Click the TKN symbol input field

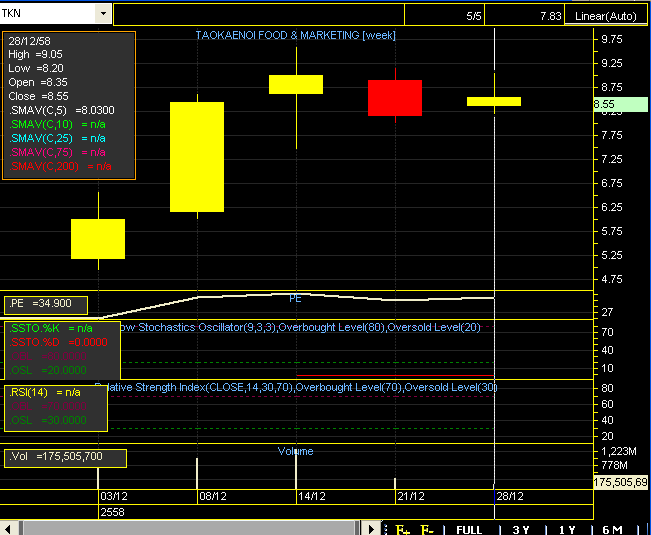click(x=48, y=13)
